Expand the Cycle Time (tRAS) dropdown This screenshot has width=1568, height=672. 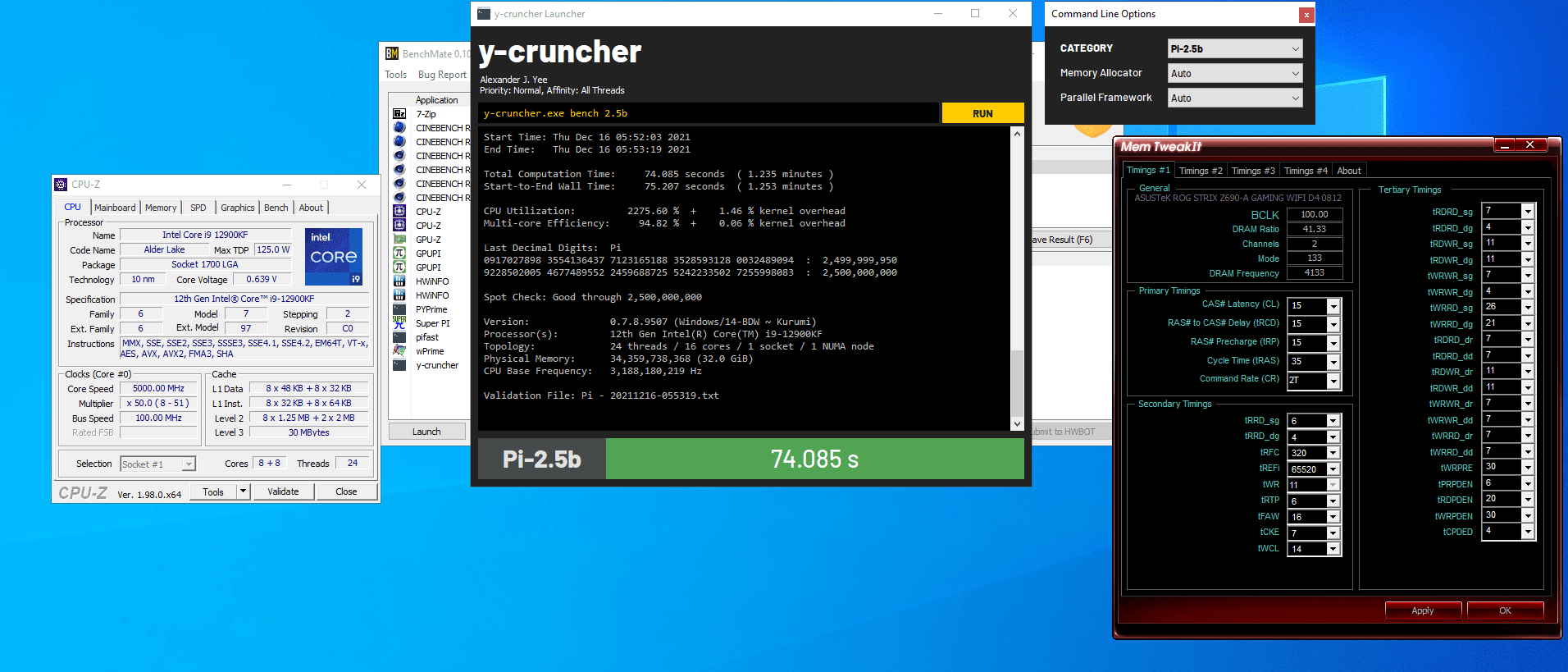[x=1333, y=362]
